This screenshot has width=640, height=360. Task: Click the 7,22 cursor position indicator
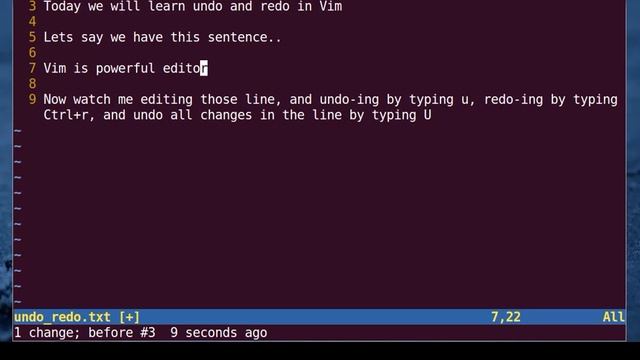pos(506,317)
